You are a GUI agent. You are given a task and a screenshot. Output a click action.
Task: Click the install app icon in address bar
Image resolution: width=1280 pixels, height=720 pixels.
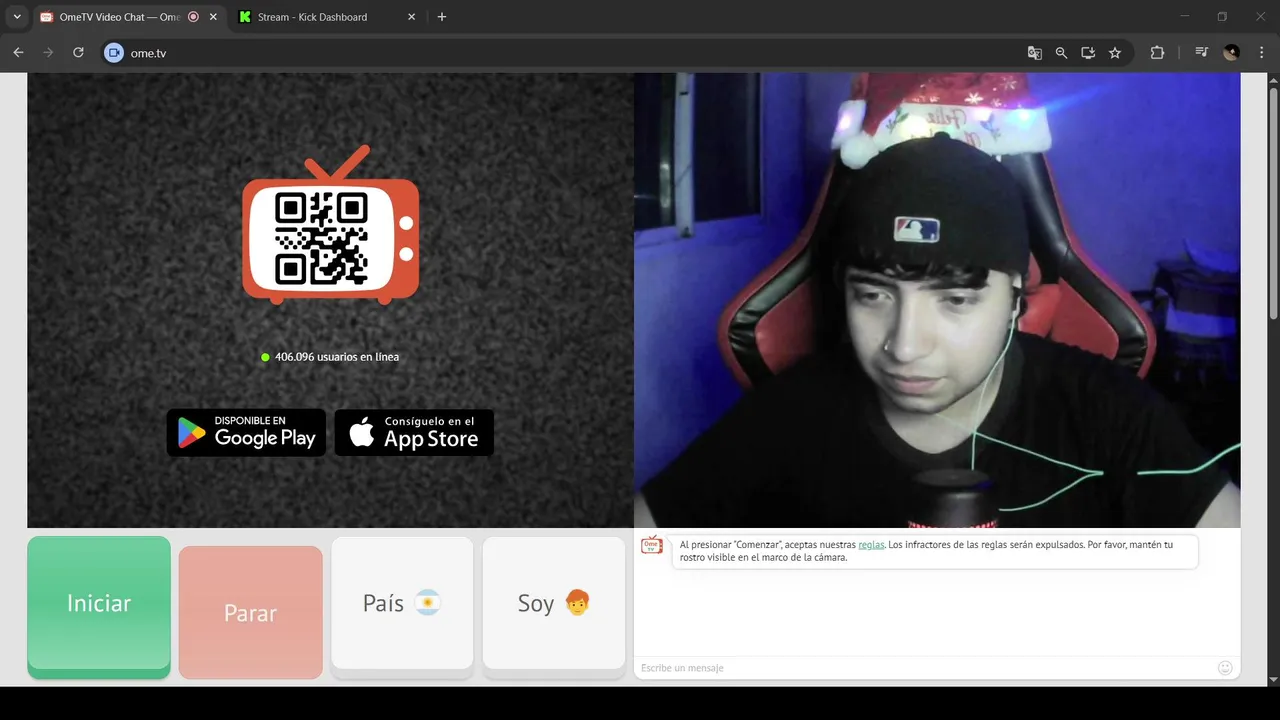(1088, 53)
